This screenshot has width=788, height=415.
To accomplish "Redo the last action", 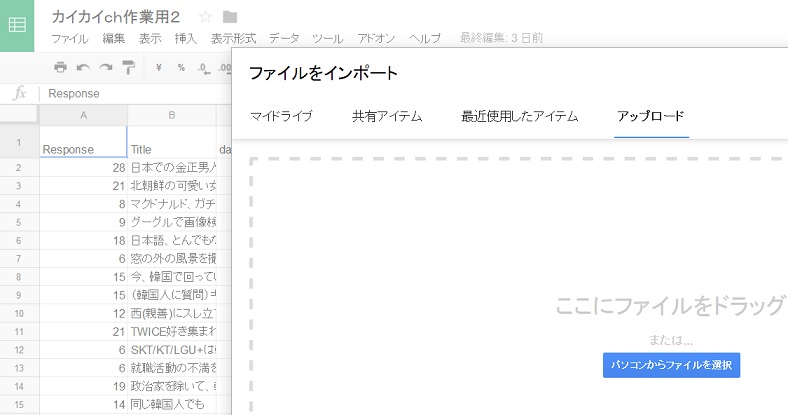I will pyautogui.click(x=105, y=67).
